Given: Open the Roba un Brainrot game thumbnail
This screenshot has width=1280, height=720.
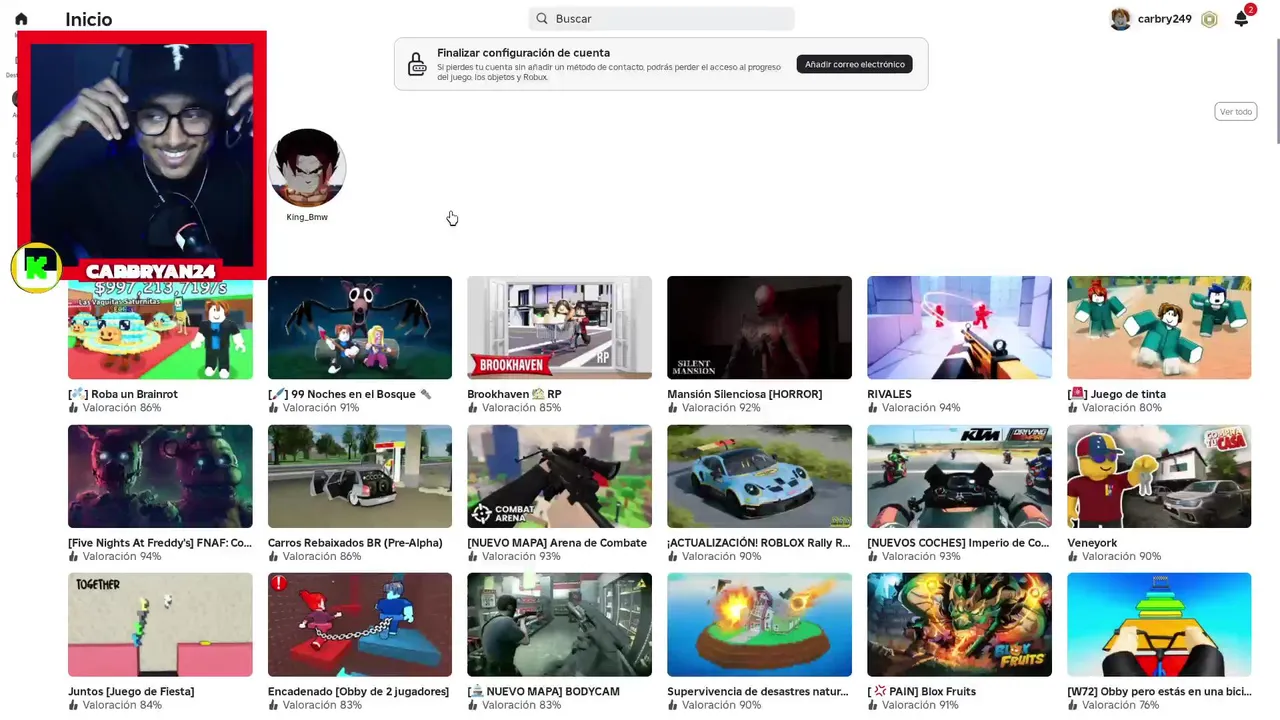Looking at the screenshot, I should pyautogui.click(x=160, y=328).
